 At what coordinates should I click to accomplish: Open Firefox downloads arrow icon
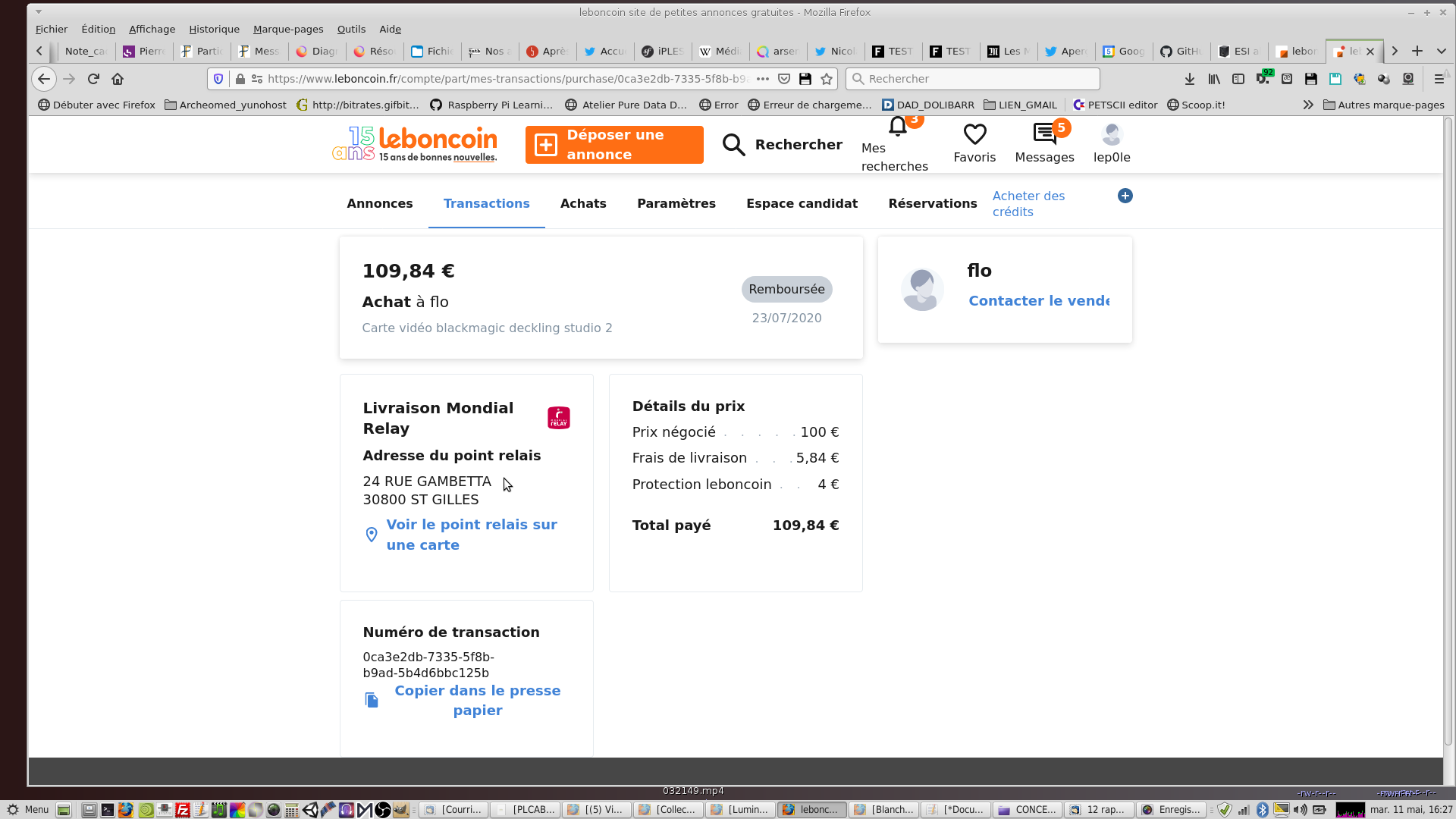(1190, 79)
